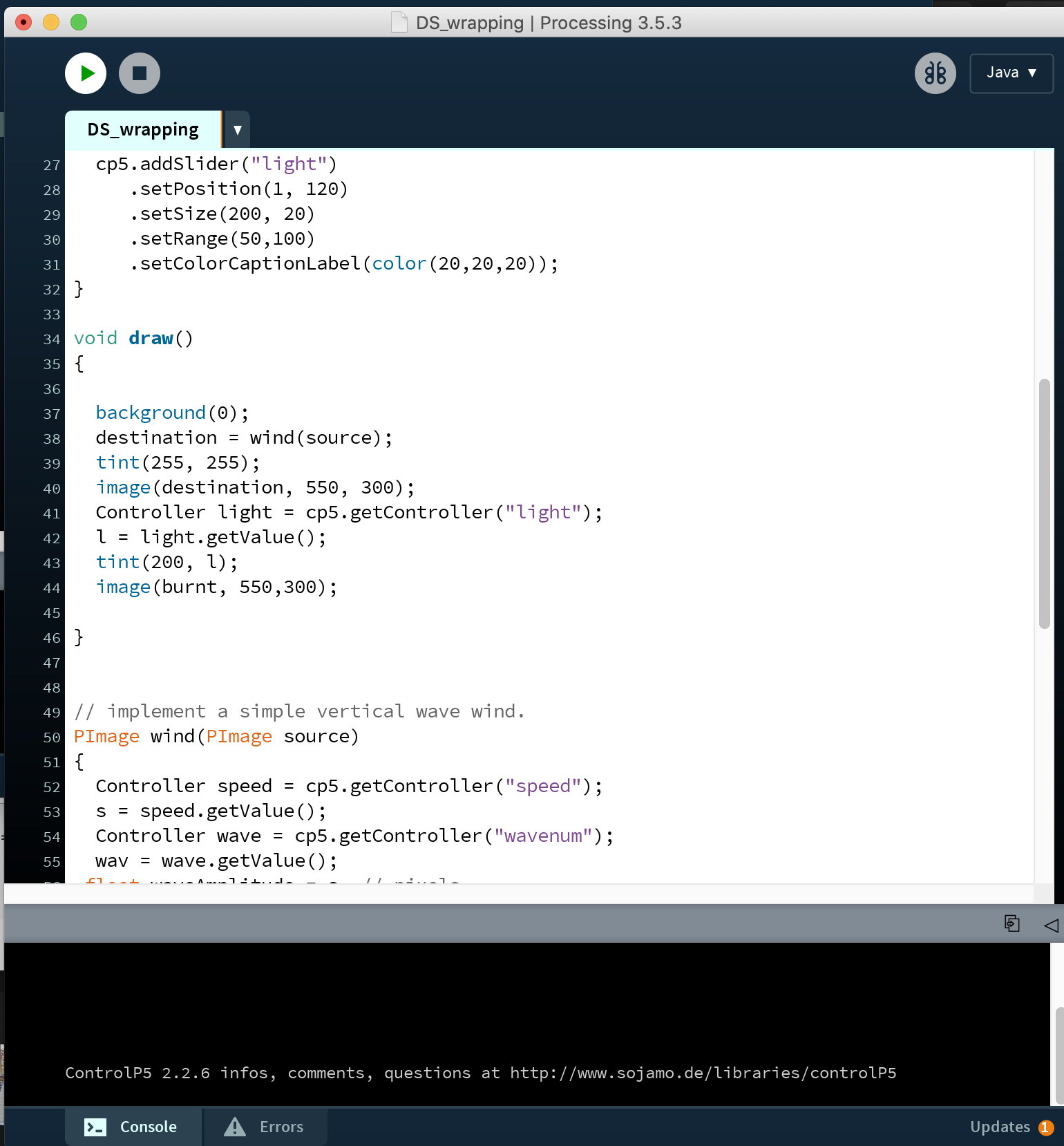This screenshot has height=1146, width=1064.
Task: Click on 'void draw()' declaration line
Action: (x=133, y=339)
